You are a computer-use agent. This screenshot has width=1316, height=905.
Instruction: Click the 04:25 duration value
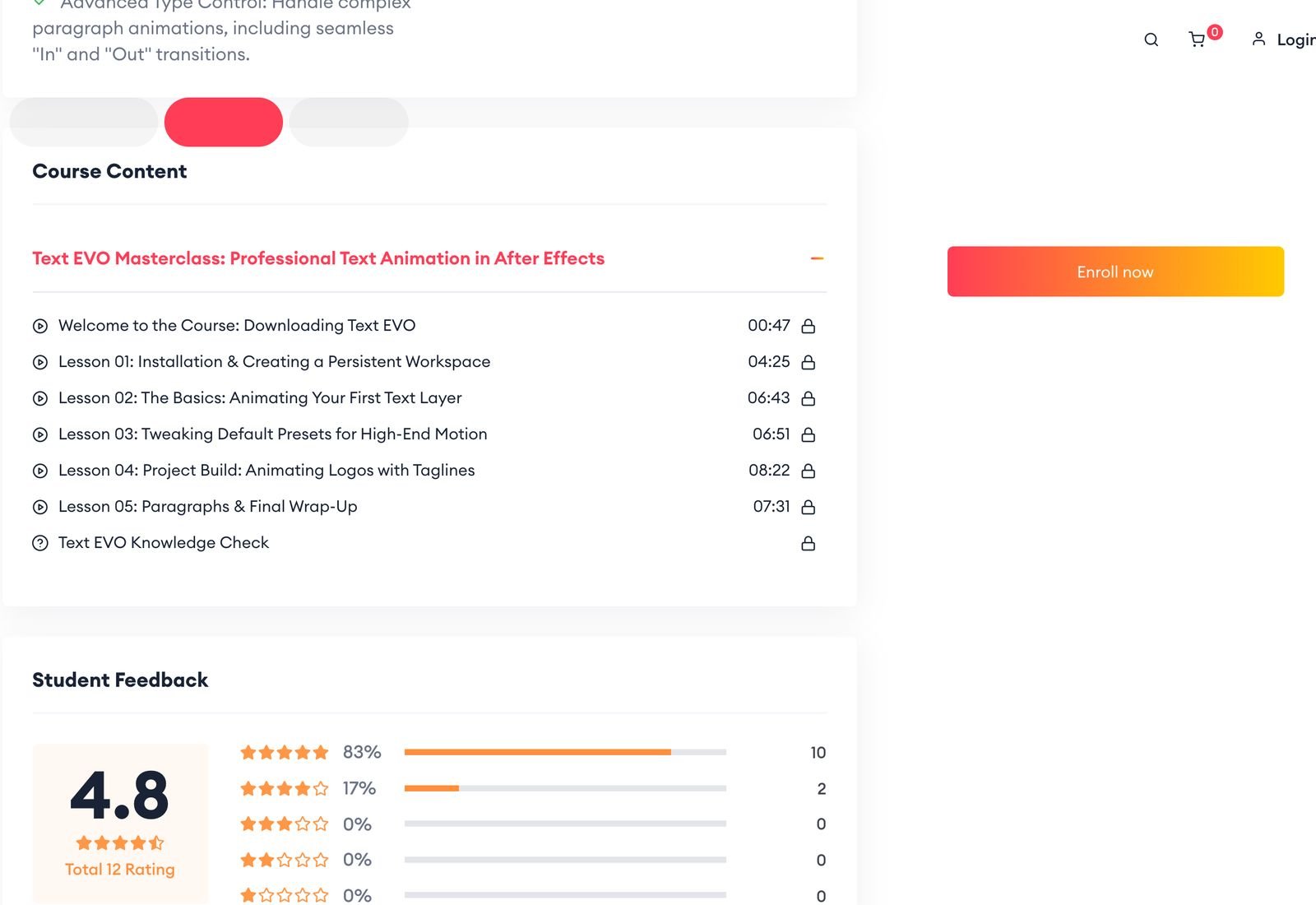click(x=769, y=361)
